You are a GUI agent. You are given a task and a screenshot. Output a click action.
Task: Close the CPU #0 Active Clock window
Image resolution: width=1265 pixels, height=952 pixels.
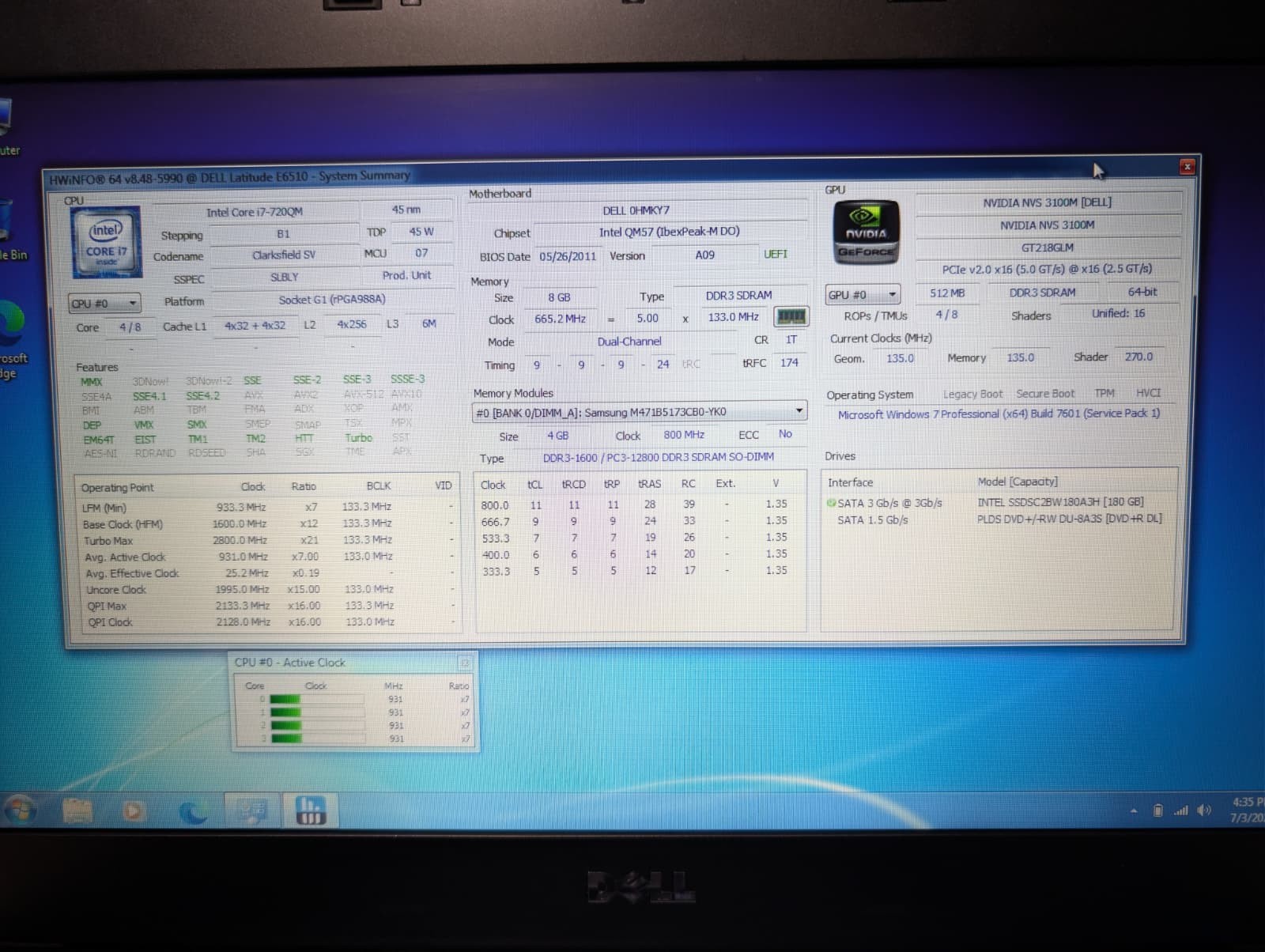pyautogui.click(x=465, y=663)
